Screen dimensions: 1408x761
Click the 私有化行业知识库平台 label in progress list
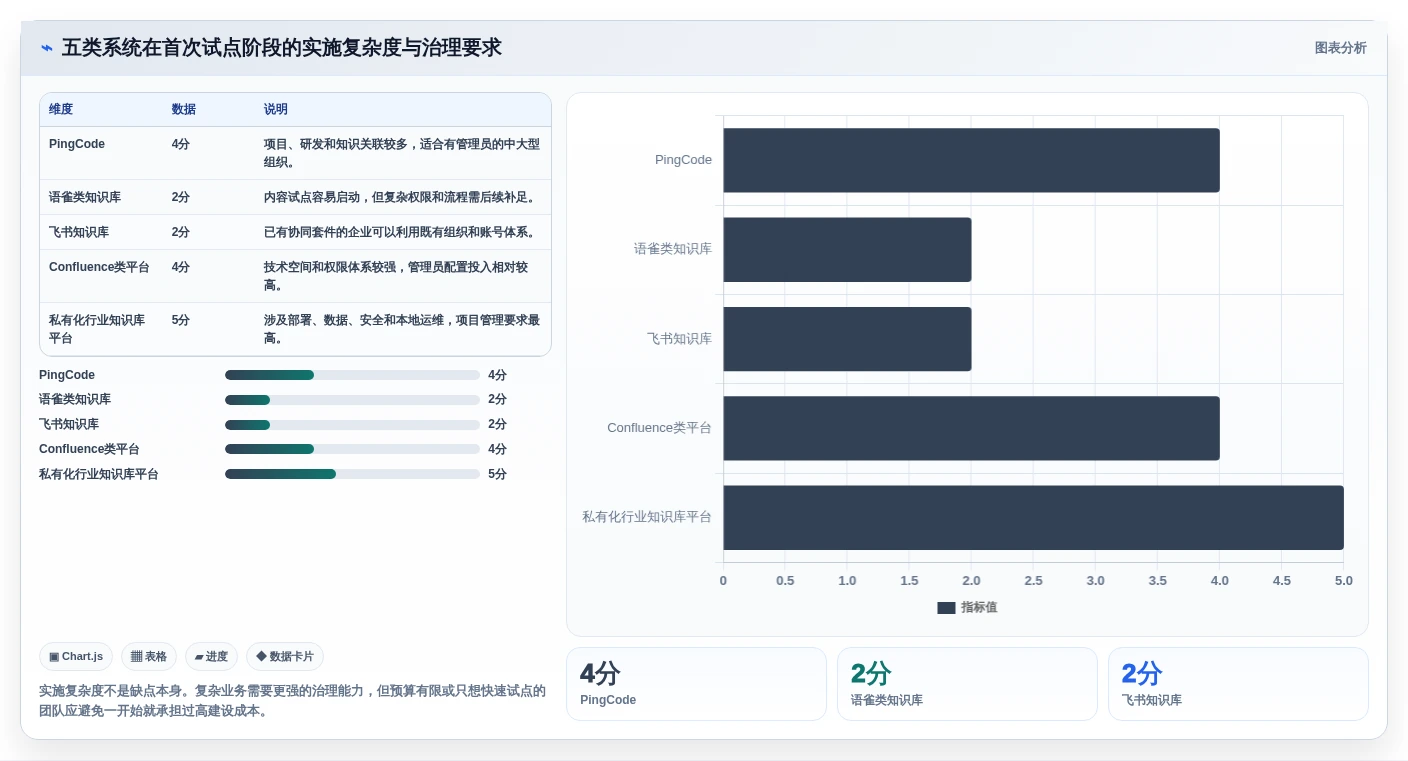pyautogui.click(x=99, y=474)
